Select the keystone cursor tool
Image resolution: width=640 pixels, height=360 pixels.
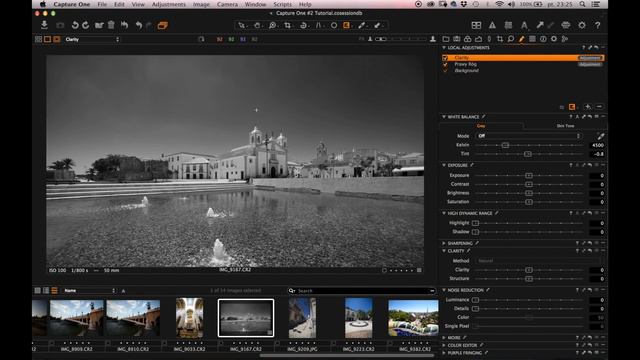(318, 25)
